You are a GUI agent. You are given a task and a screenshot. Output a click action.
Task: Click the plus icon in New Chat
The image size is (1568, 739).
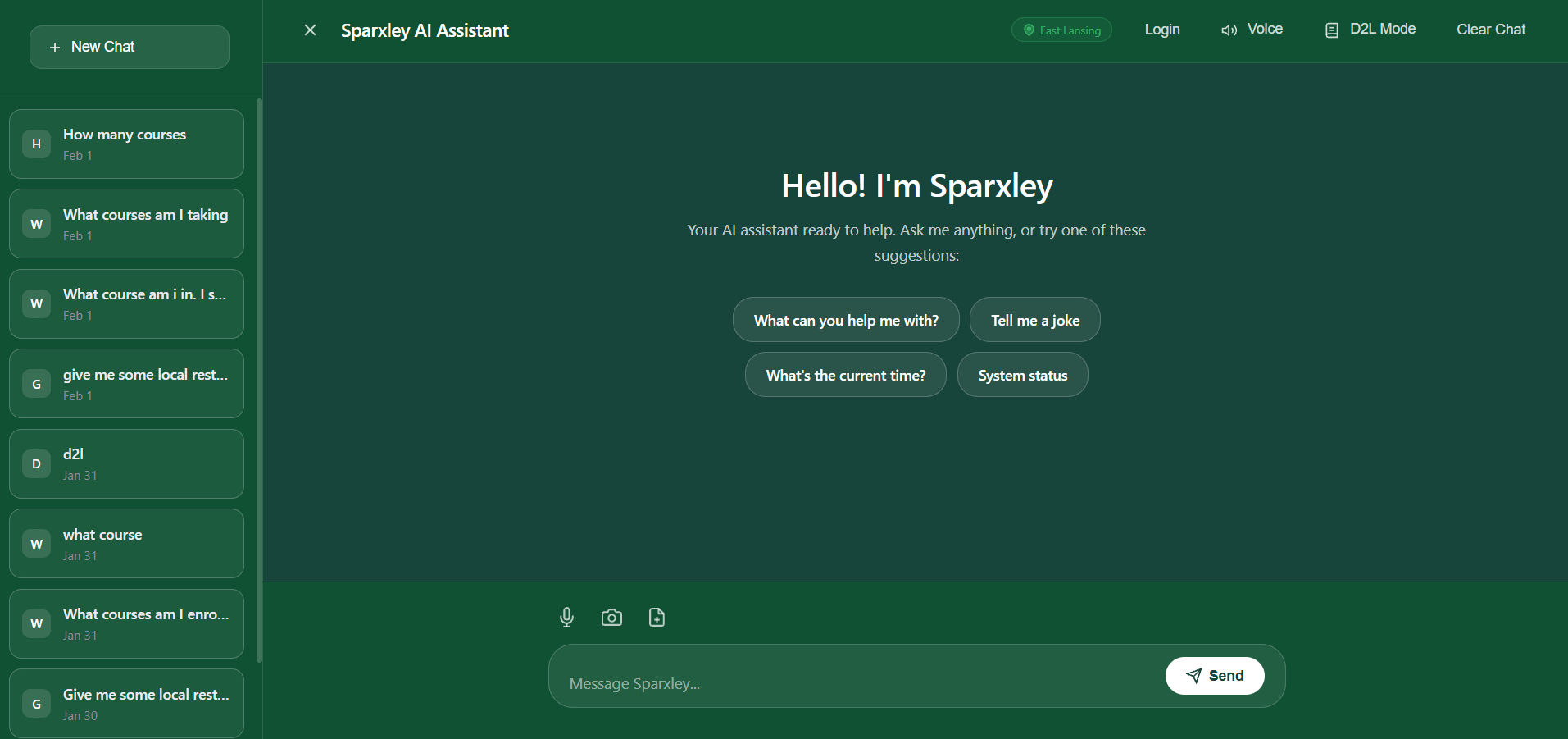[x=55, y=48]
